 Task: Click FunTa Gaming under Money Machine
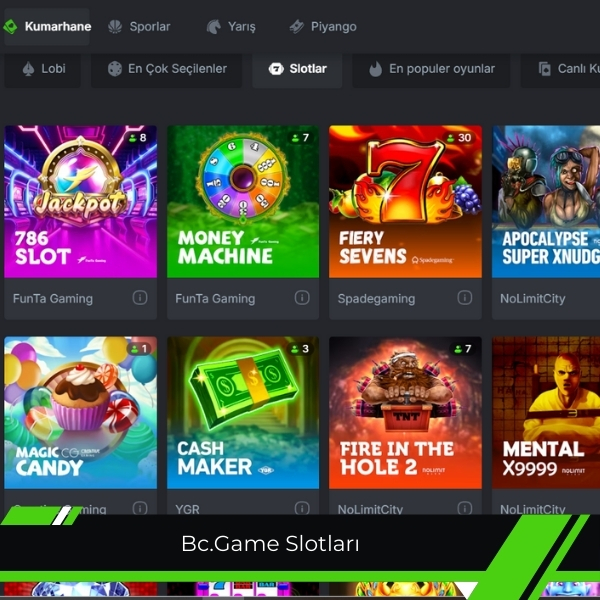[x=215, y=298]
